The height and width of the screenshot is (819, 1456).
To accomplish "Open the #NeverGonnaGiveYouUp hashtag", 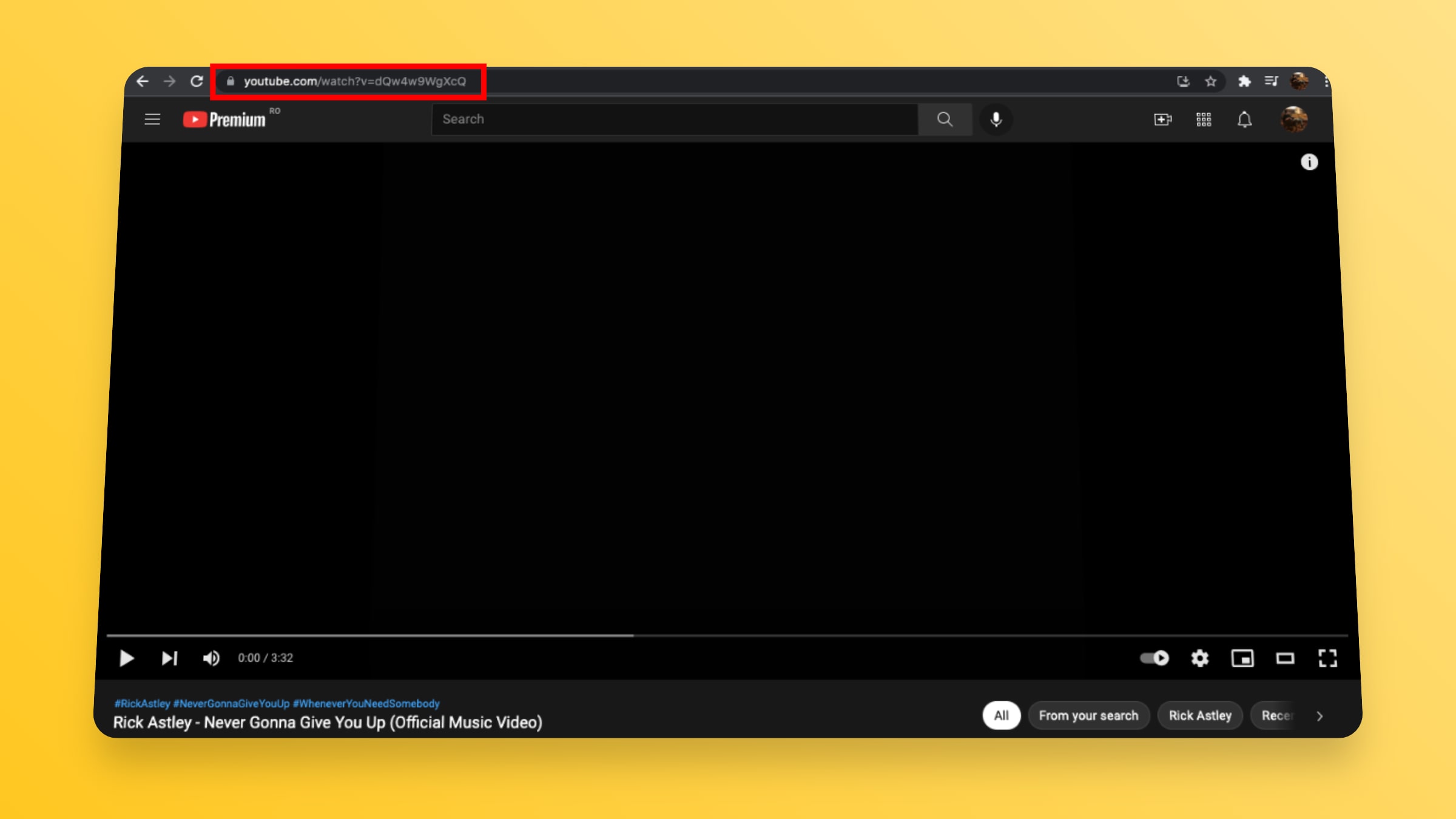I will pos(231,704).
